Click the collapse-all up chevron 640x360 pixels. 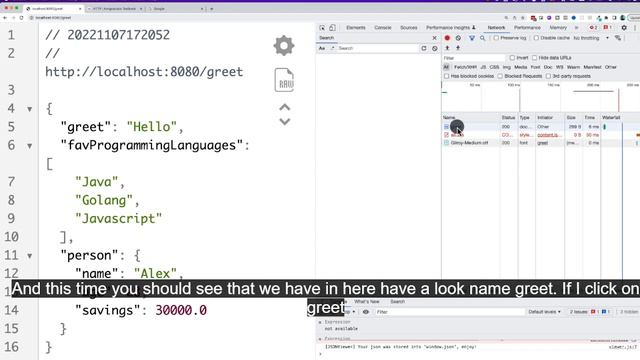tap(285, 107)
